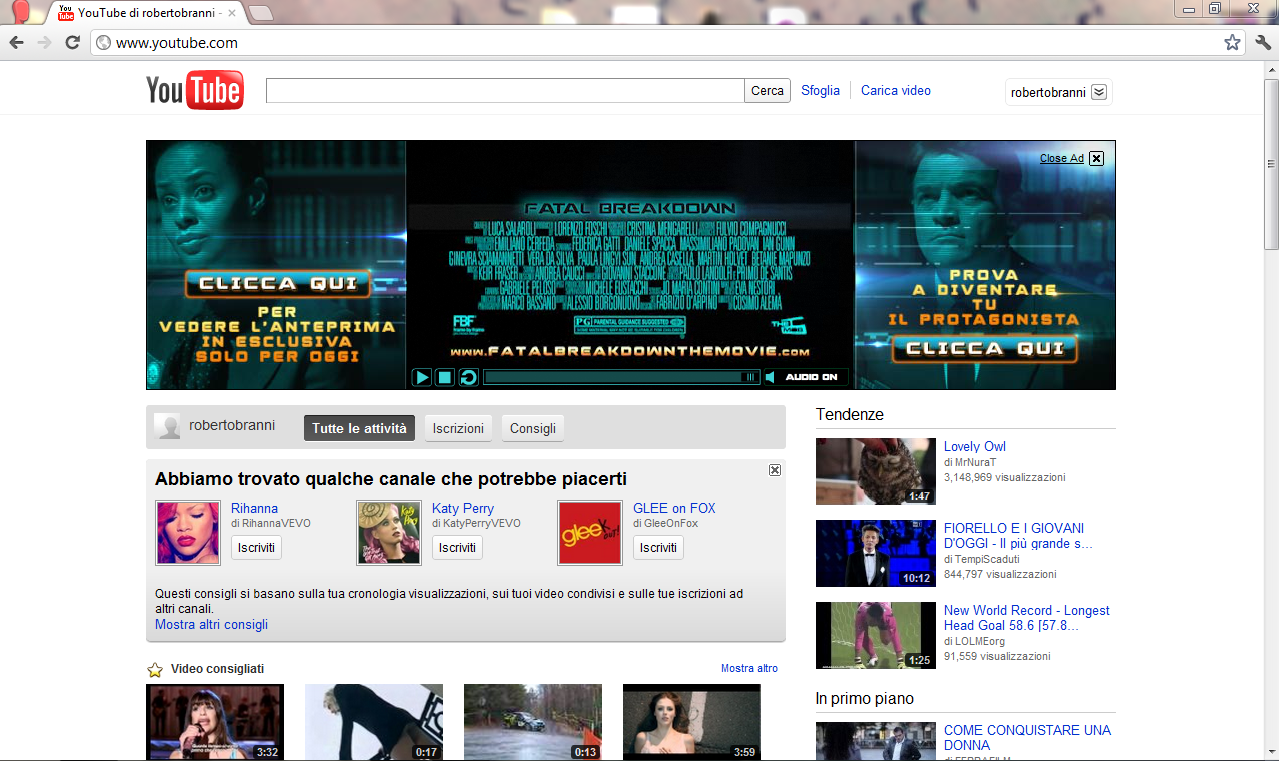Click the www.youtube.com address bar
The image size is (1279, 761).
(665, 43)
